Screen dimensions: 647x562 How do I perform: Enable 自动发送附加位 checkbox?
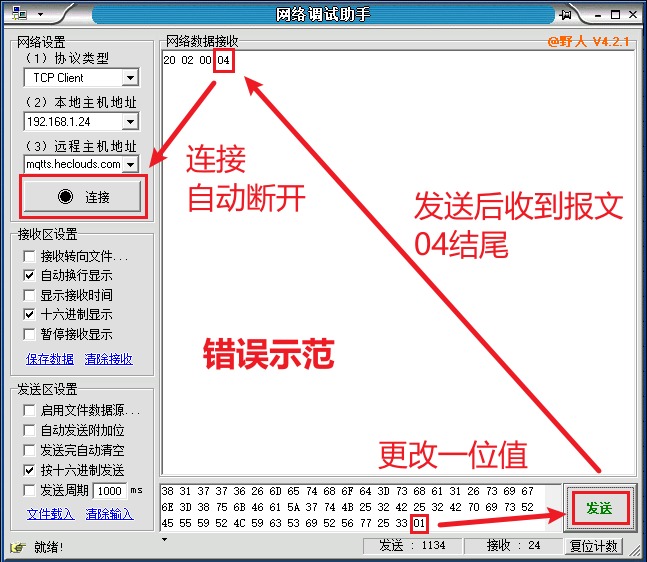[x=29, y=430]
